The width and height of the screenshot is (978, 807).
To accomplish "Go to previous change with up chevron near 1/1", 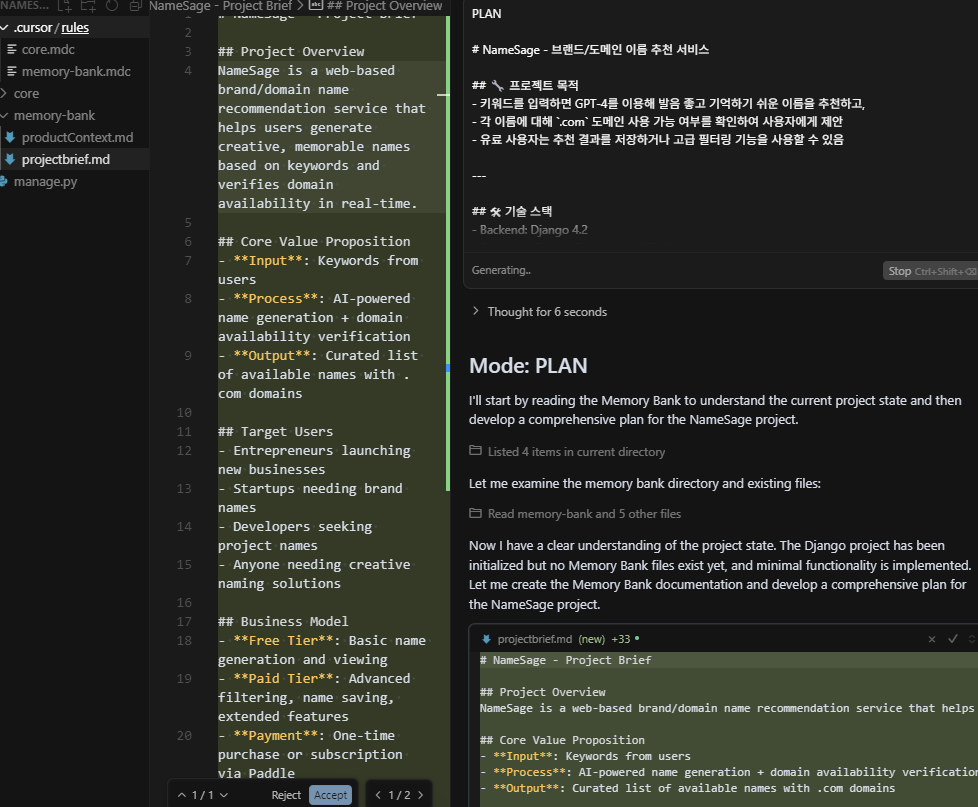I will pos(182,795).
